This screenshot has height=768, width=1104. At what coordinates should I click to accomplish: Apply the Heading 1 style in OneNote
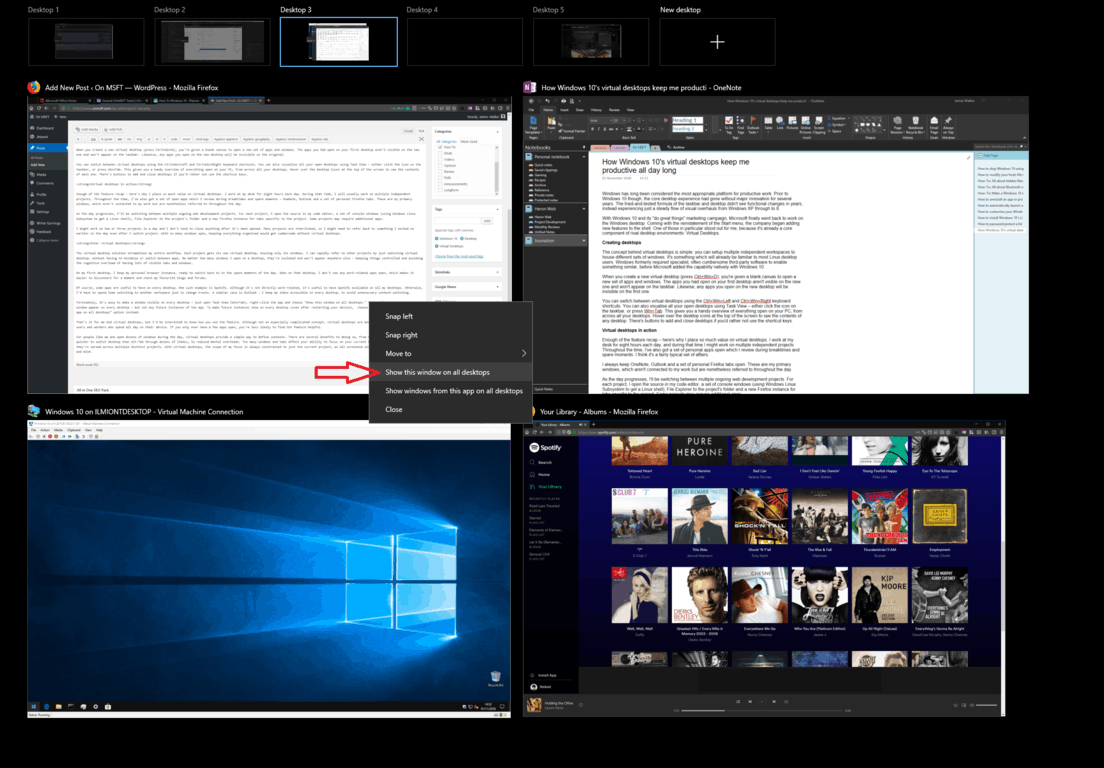pyautogui.click(x=687, y=120)
